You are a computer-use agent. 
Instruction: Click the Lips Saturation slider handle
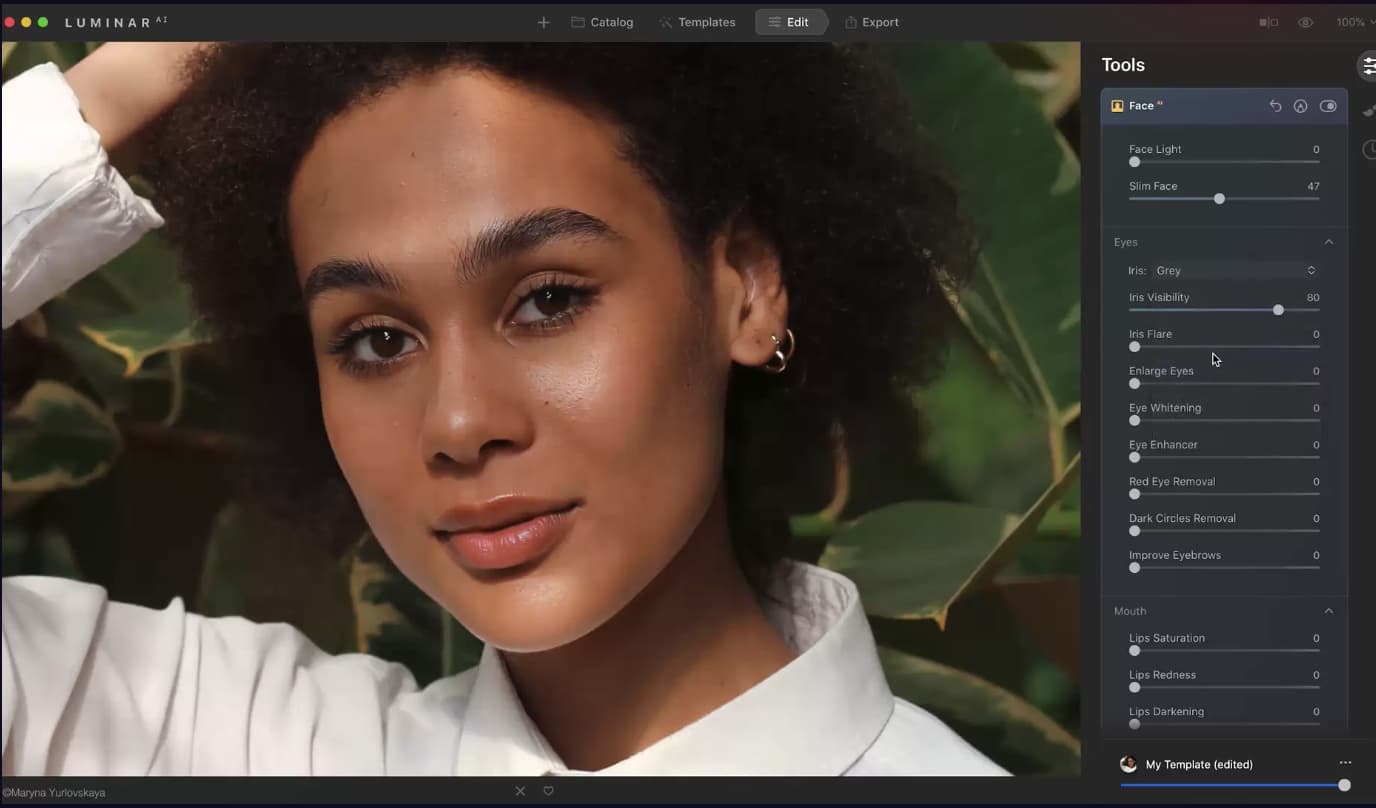pos(1134,651)
